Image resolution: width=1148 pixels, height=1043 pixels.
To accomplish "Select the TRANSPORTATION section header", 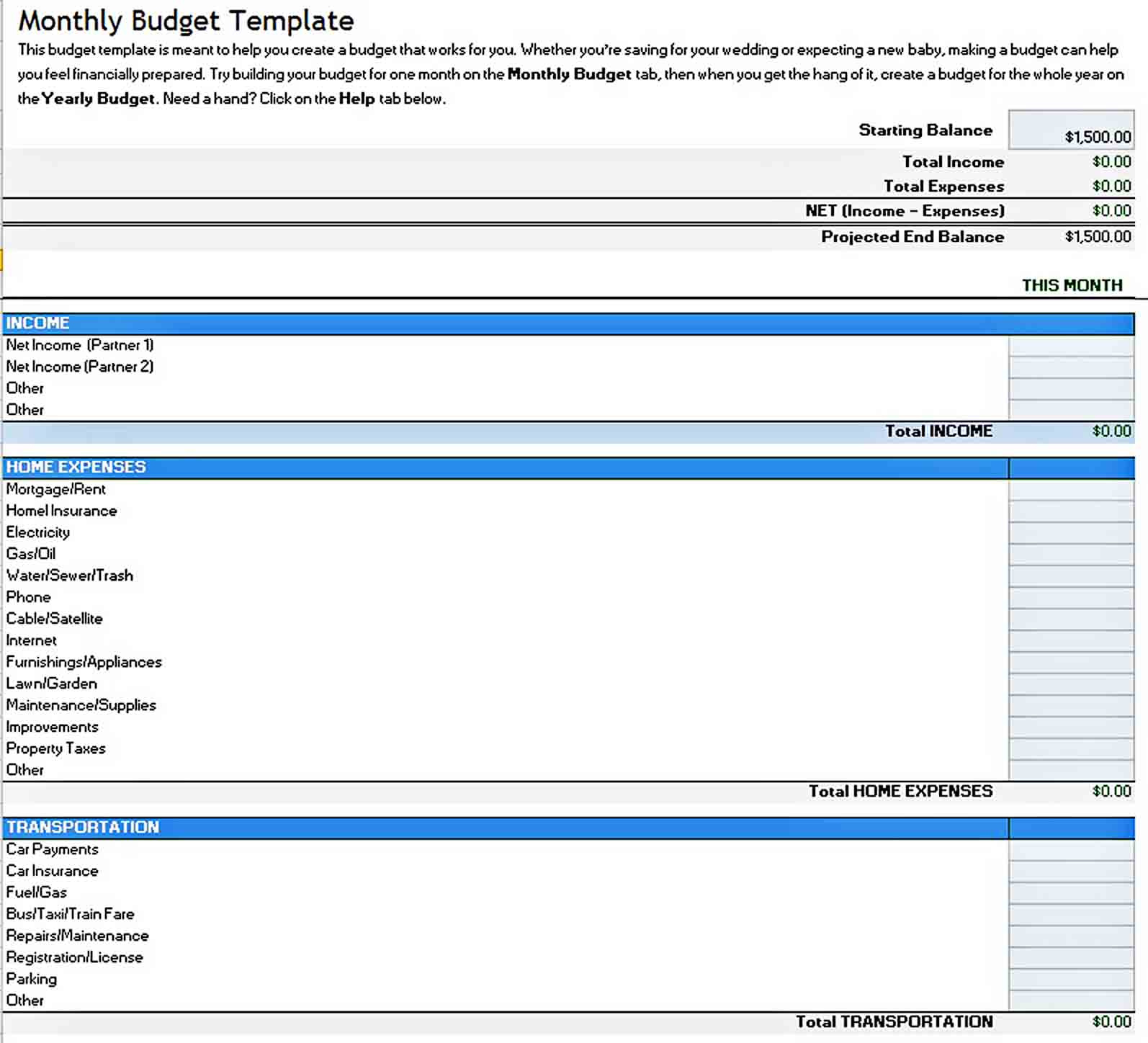I will (x=568, y=828).
